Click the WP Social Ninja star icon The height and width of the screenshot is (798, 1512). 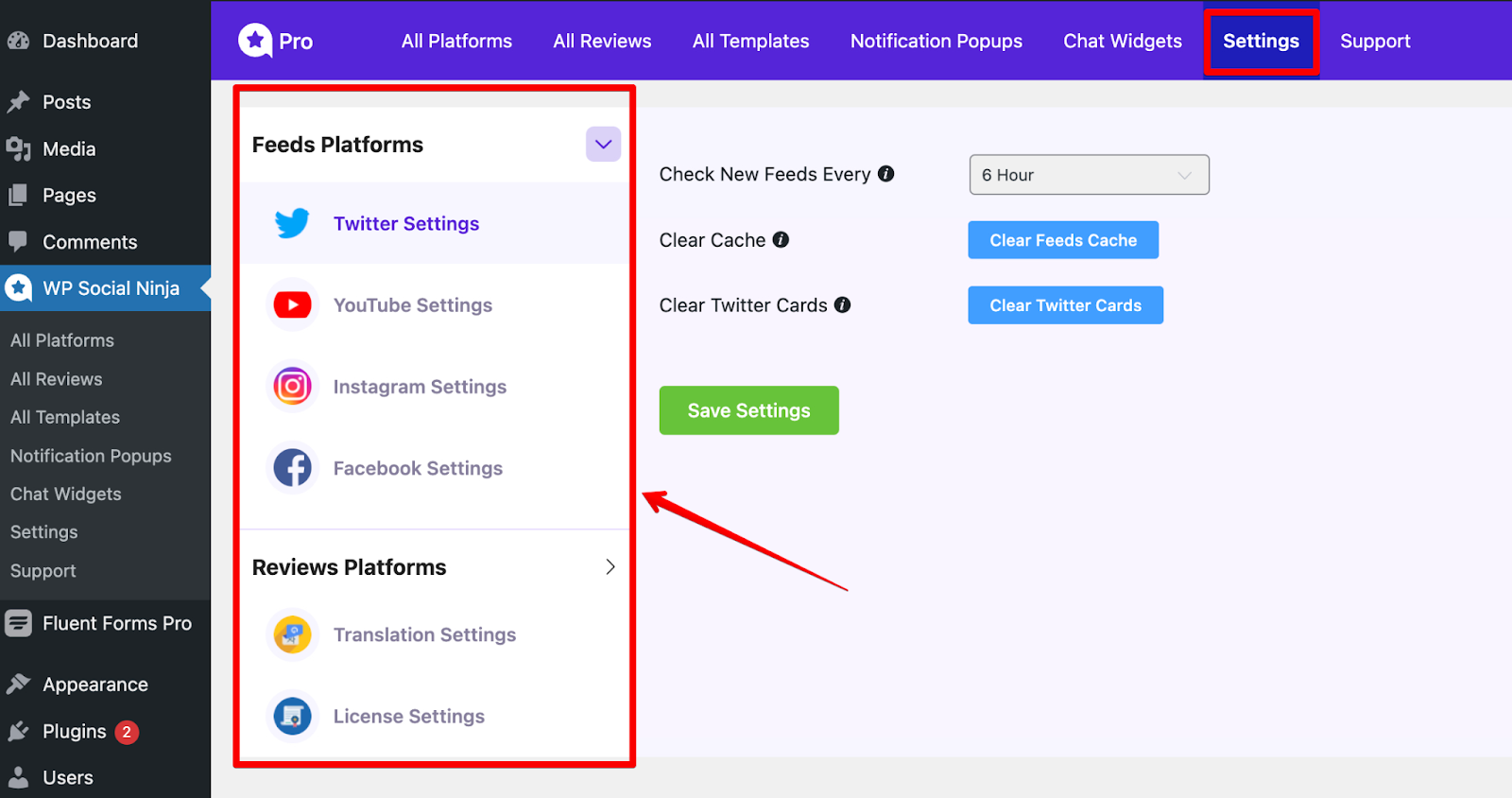tap(18, 287)
